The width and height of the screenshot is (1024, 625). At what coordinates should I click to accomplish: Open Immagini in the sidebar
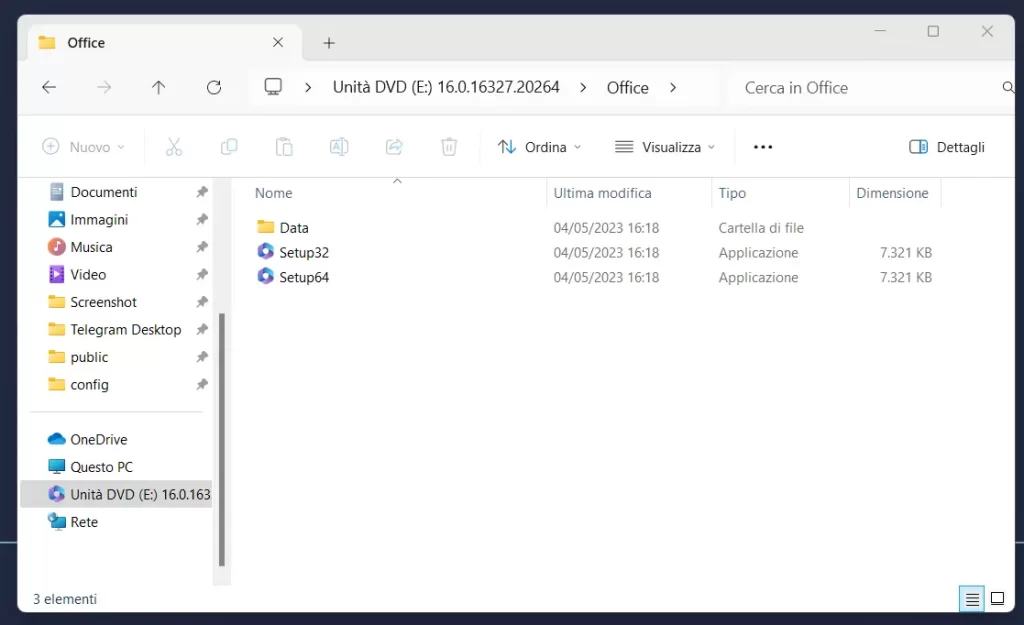[x=99, y=219]
